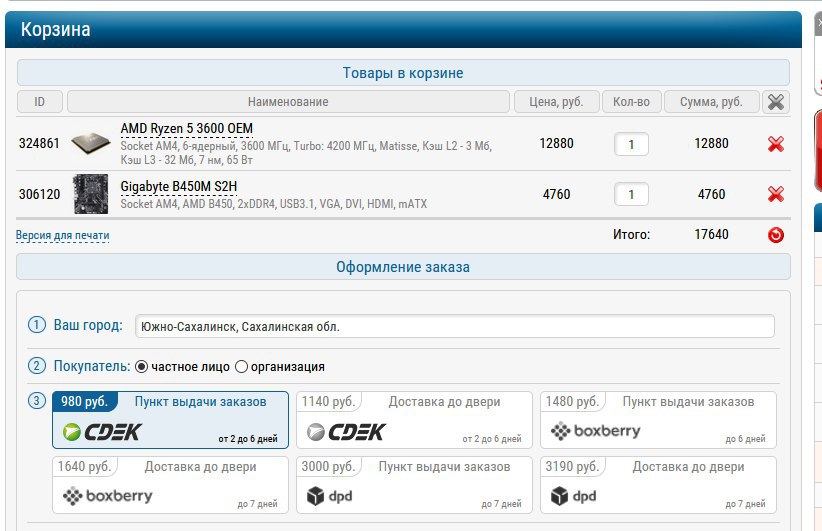822x531 pixels.
Task: Open Gigabyte B450M S2H product link
Action: coord(179,187)
